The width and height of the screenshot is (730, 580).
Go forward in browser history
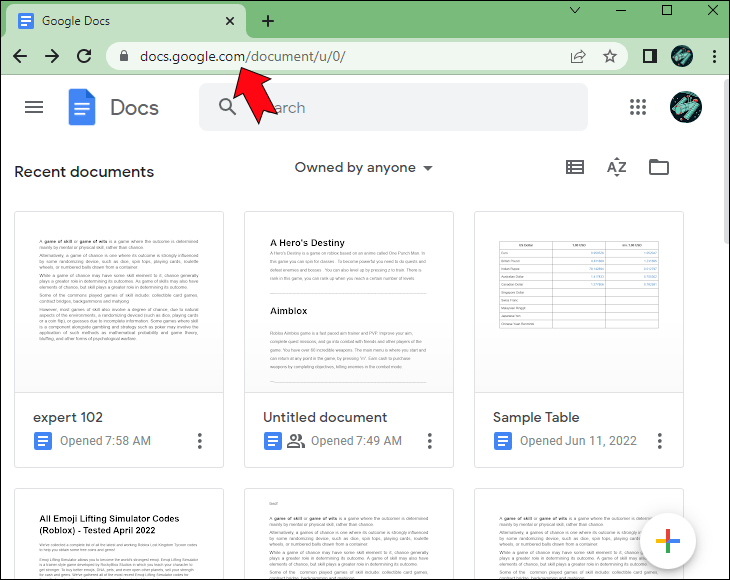(52, 56)
